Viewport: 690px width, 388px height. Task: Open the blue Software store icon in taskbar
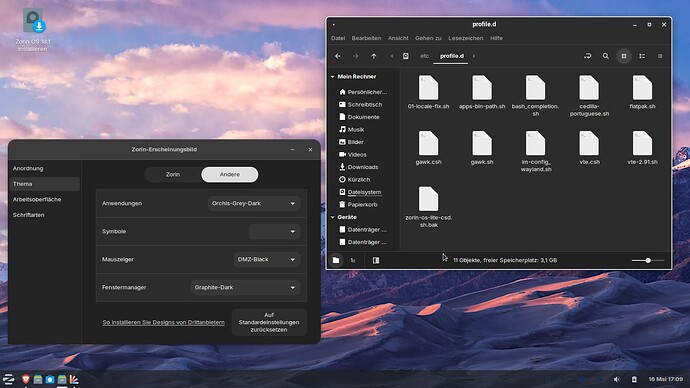(50, 379)
